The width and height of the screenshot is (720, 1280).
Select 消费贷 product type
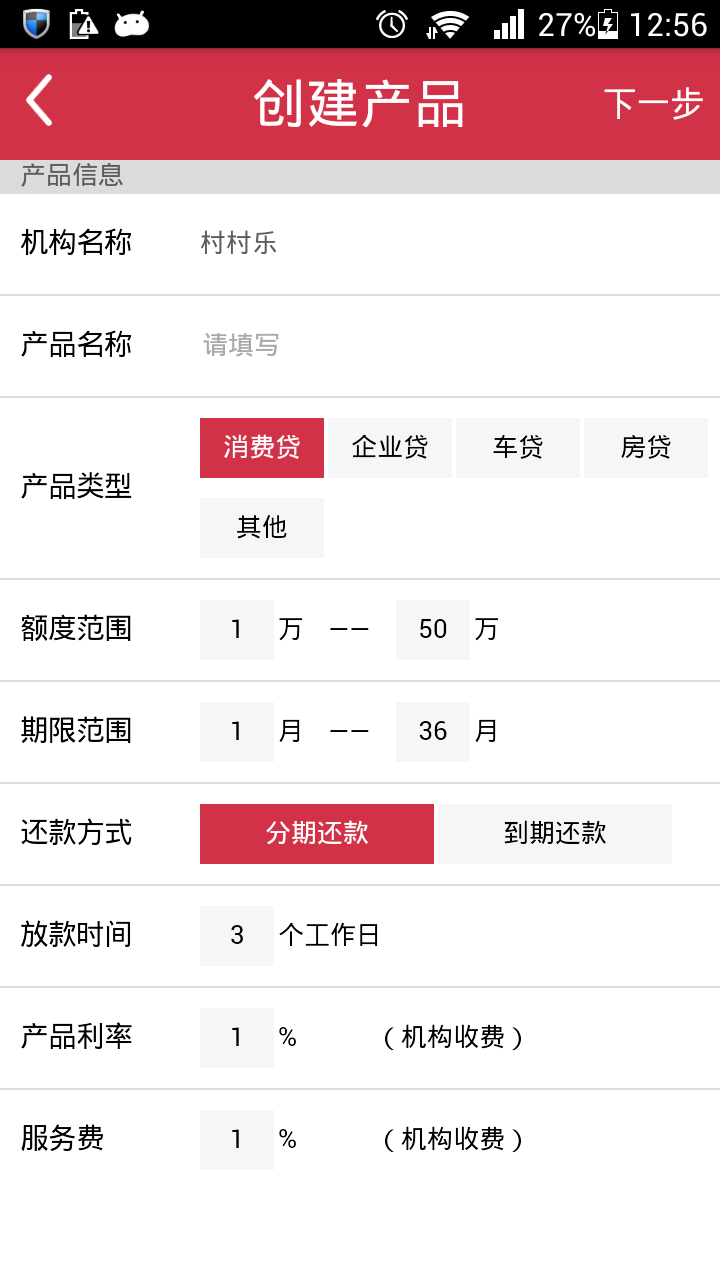coord(262,448)
